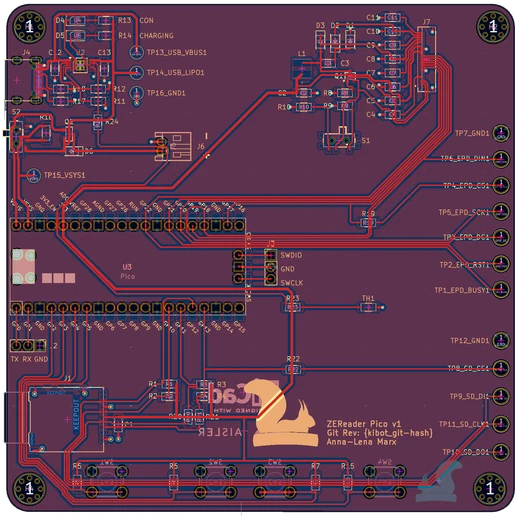
Task: Select the TP7_GND1 test point pad
Action: [x=501, y=133]
